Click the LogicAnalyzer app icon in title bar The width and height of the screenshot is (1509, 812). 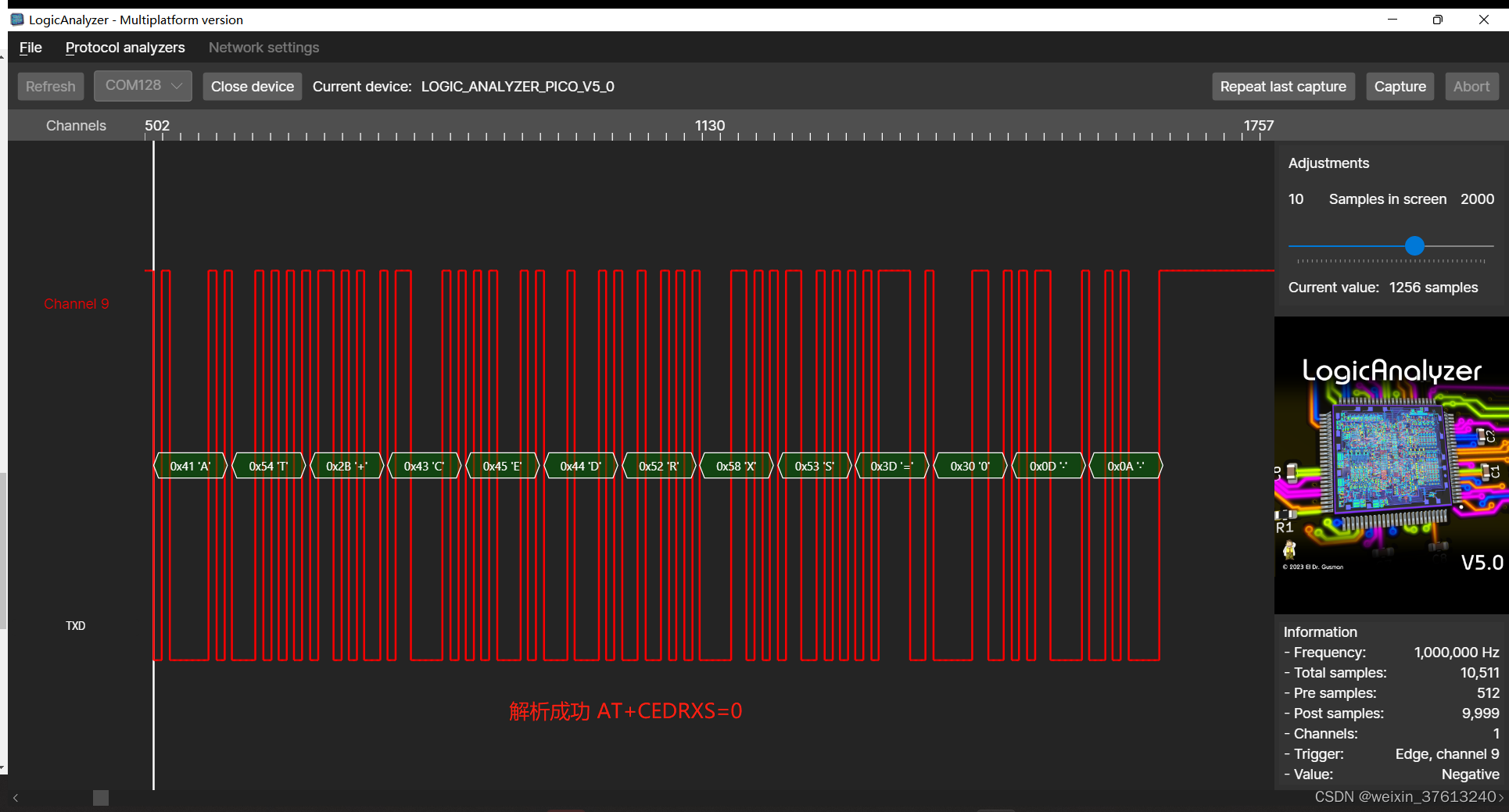17,20
